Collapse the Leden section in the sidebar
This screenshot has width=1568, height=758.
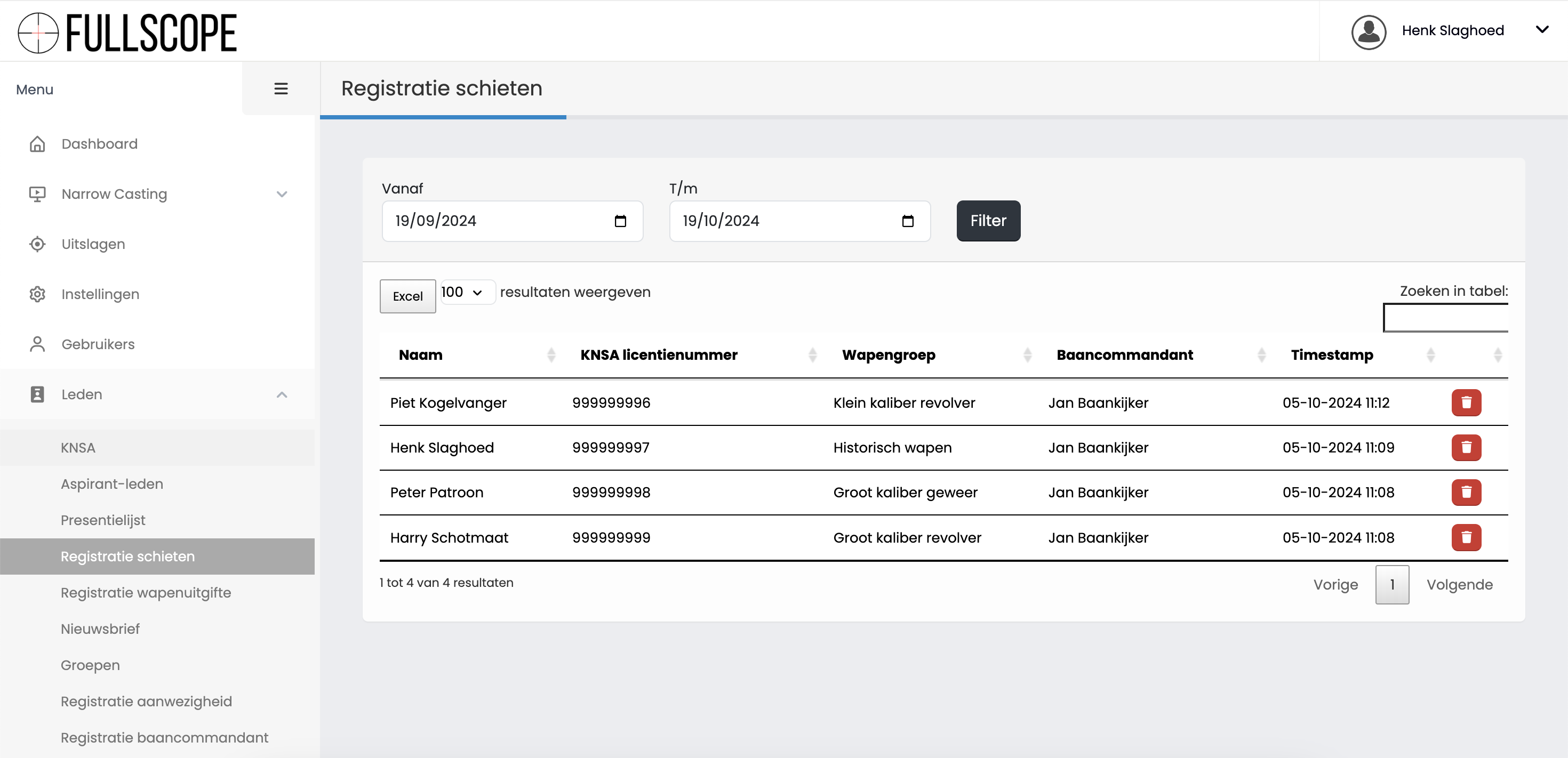coord(282,394)
